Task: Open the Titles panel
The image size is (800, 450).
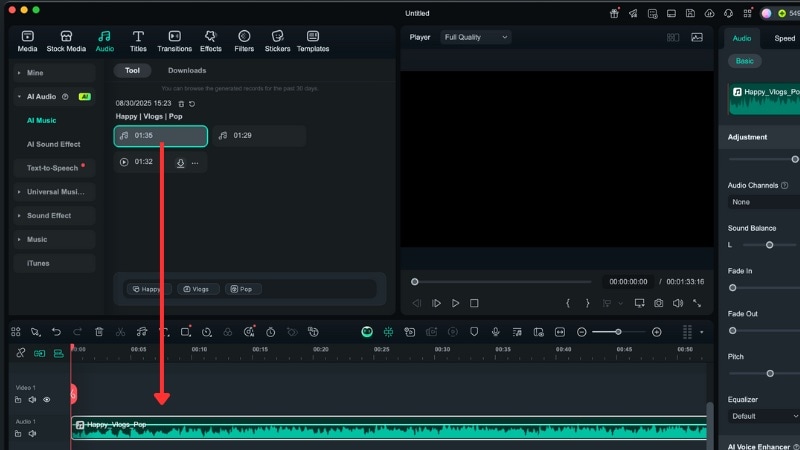Action: 138,41
